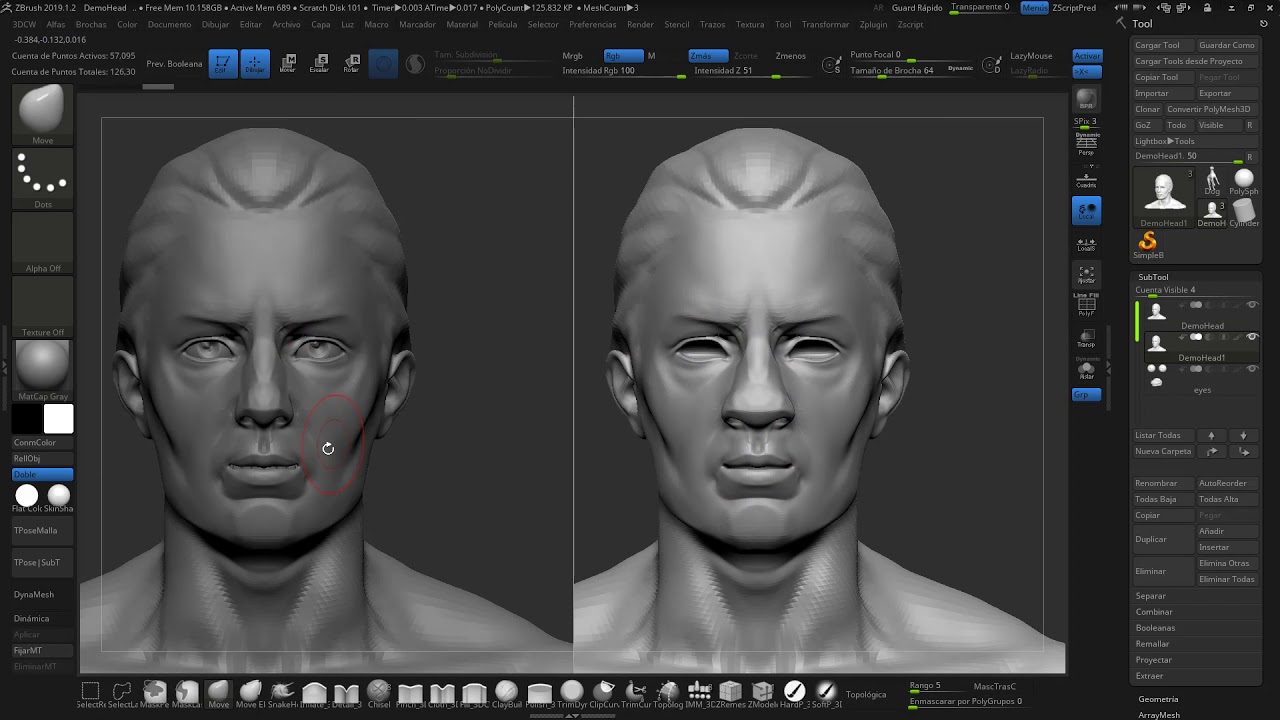
Task: Toggle visibility eye of eyes subtool
Action: pyautogui.click(x=1252, y=369)
